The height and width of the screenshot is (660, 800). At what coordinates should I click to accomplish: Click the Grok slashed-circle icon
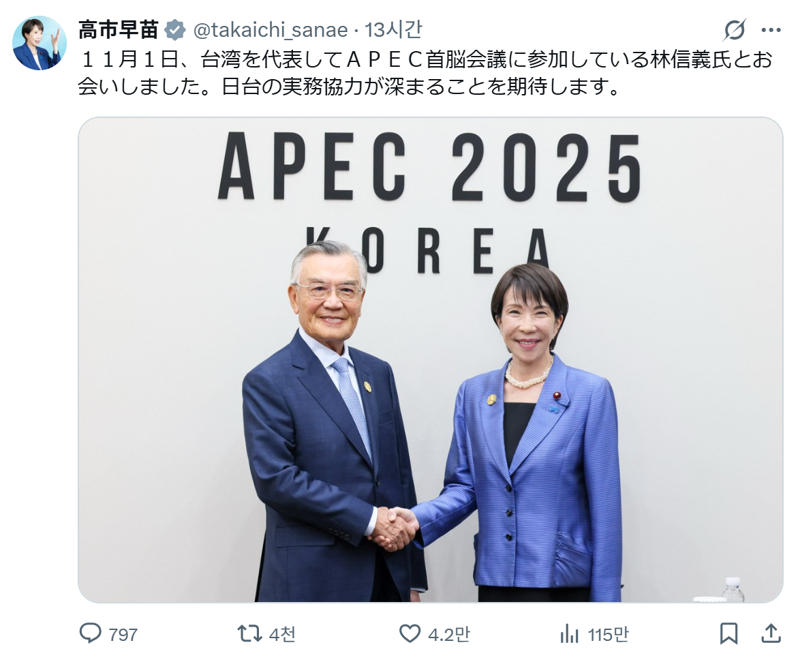[x=735, y=30]
